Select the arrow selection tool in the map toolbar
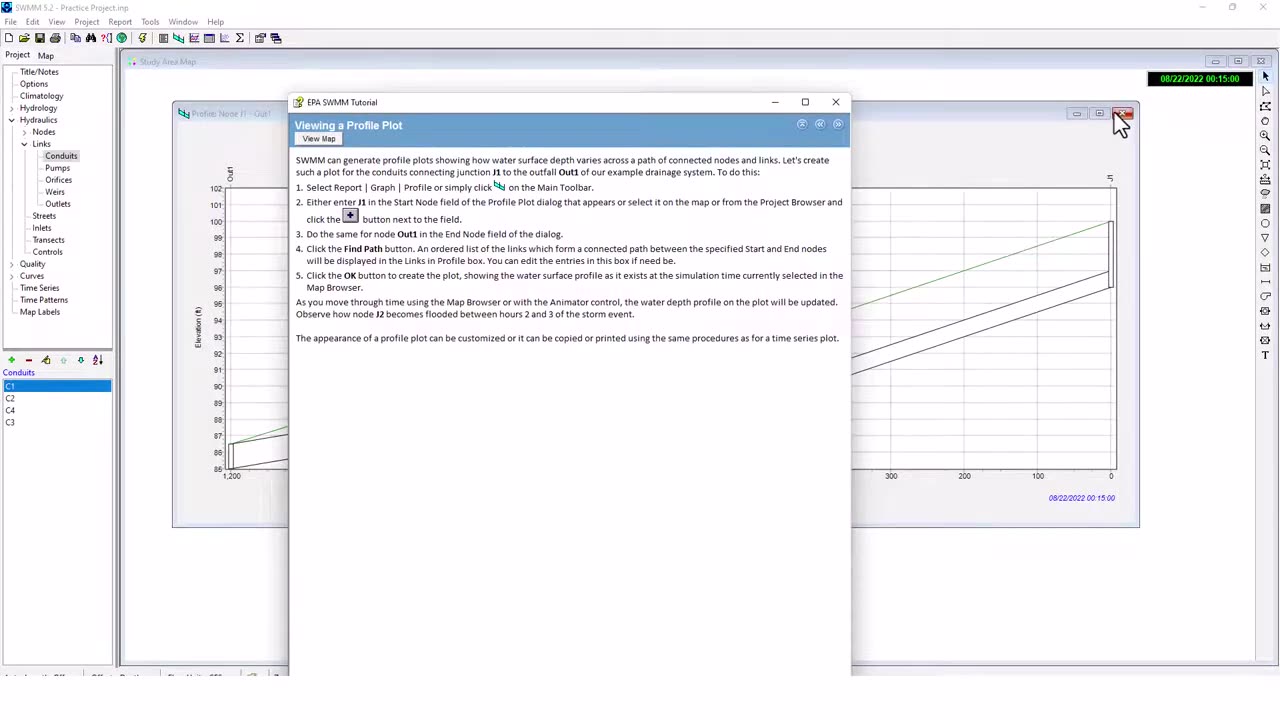Screen dimensions: 1280x720 coord(1265,76)
